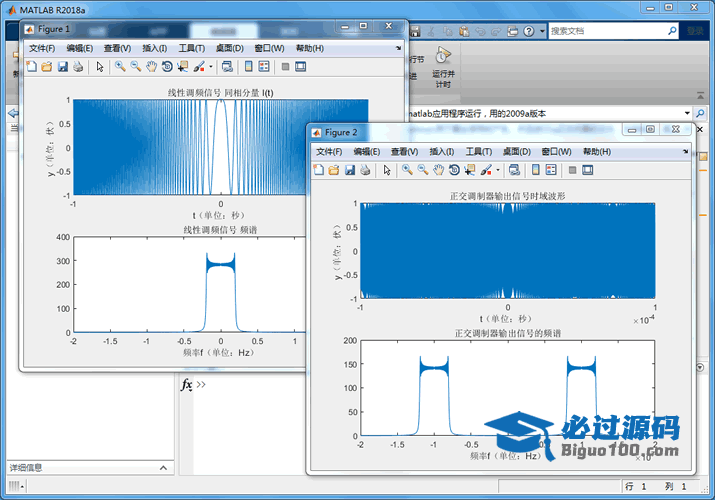Screen dimensions: 715x500
Task: Select Rotate 3D tool in Figure 2
Action: [454, 170]
